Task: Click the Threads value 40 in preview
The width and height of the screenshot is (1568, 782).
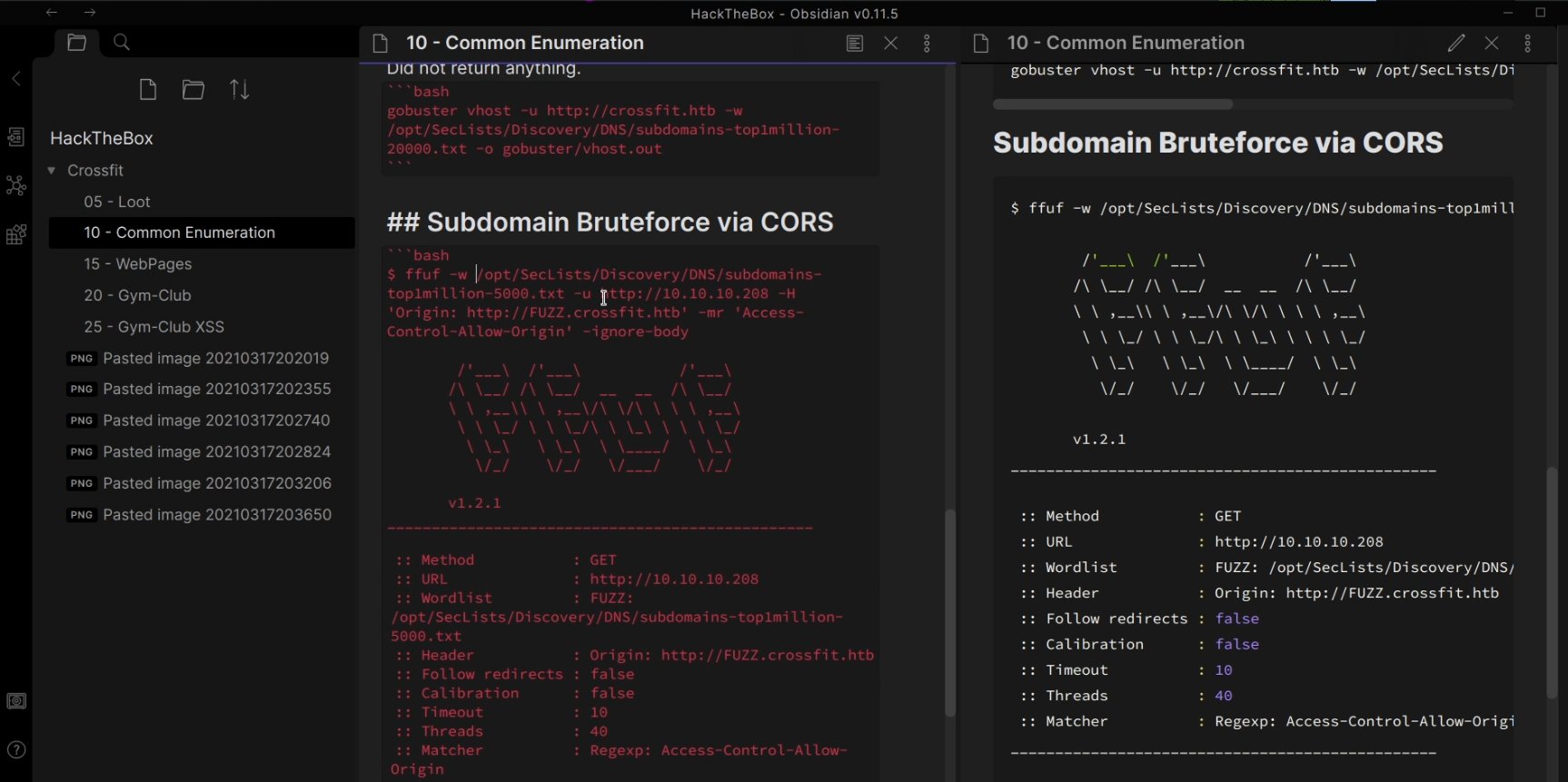Action: [1224, 696]
